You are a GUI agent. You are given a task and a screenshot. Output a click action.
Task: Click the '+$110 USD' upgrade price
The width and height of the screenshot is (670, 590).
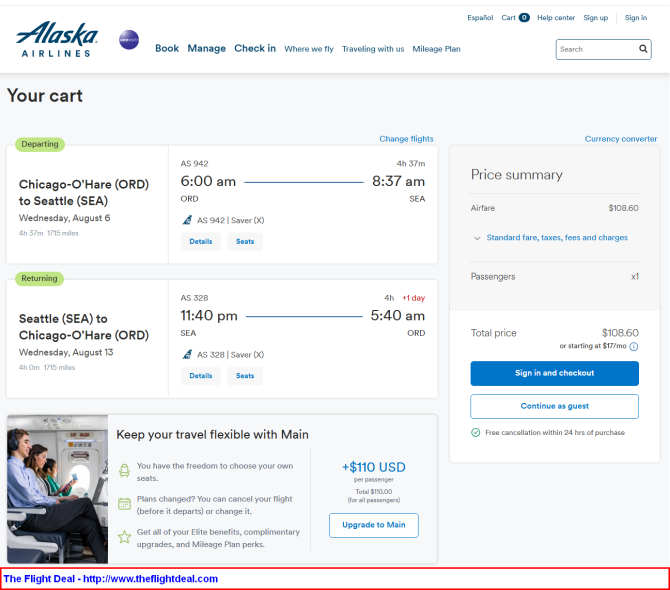click(x=373, y=467)
